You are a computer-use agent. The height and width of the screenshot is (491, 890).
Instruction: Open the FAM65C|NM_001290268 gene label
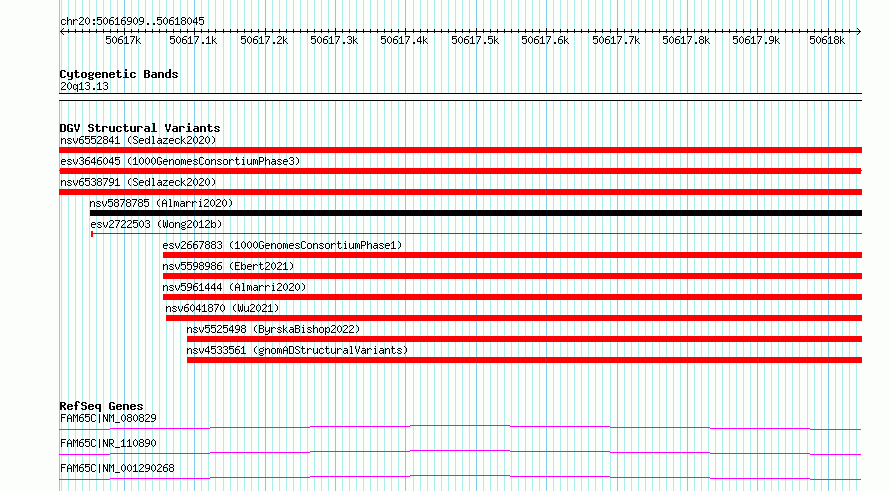[x=117, y=468]
